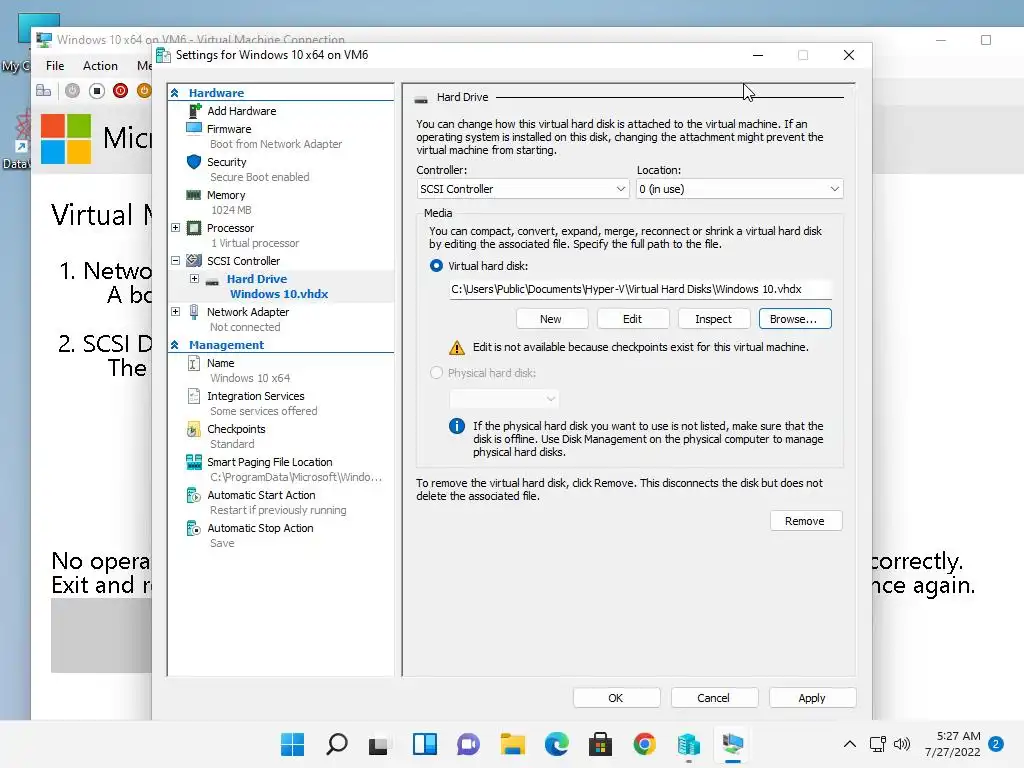Click the Name icon under Management
The width and height of the screenshot is (1024, 768).
click(194, 363)
